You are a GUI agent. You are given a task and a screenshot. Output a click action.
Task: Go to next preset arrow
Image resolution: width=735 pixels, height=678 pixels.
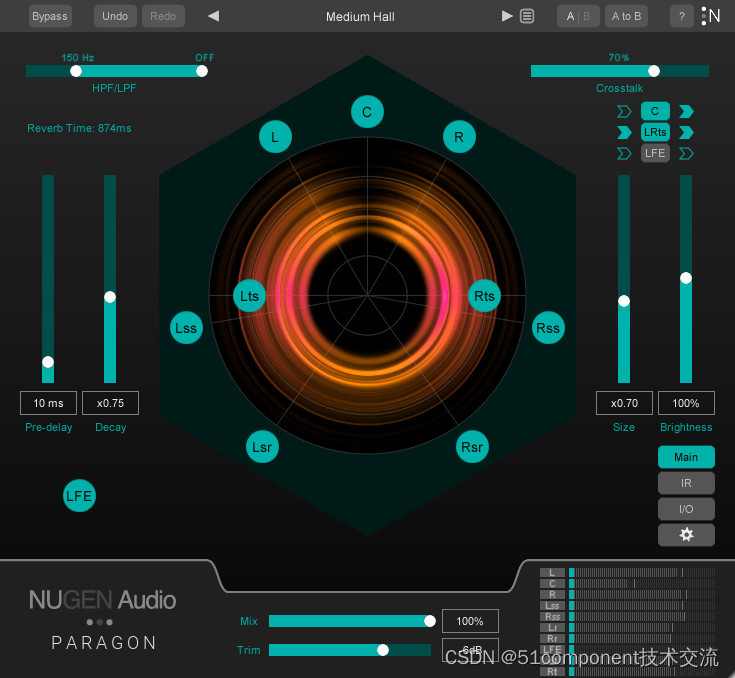(x=507, y=16)
